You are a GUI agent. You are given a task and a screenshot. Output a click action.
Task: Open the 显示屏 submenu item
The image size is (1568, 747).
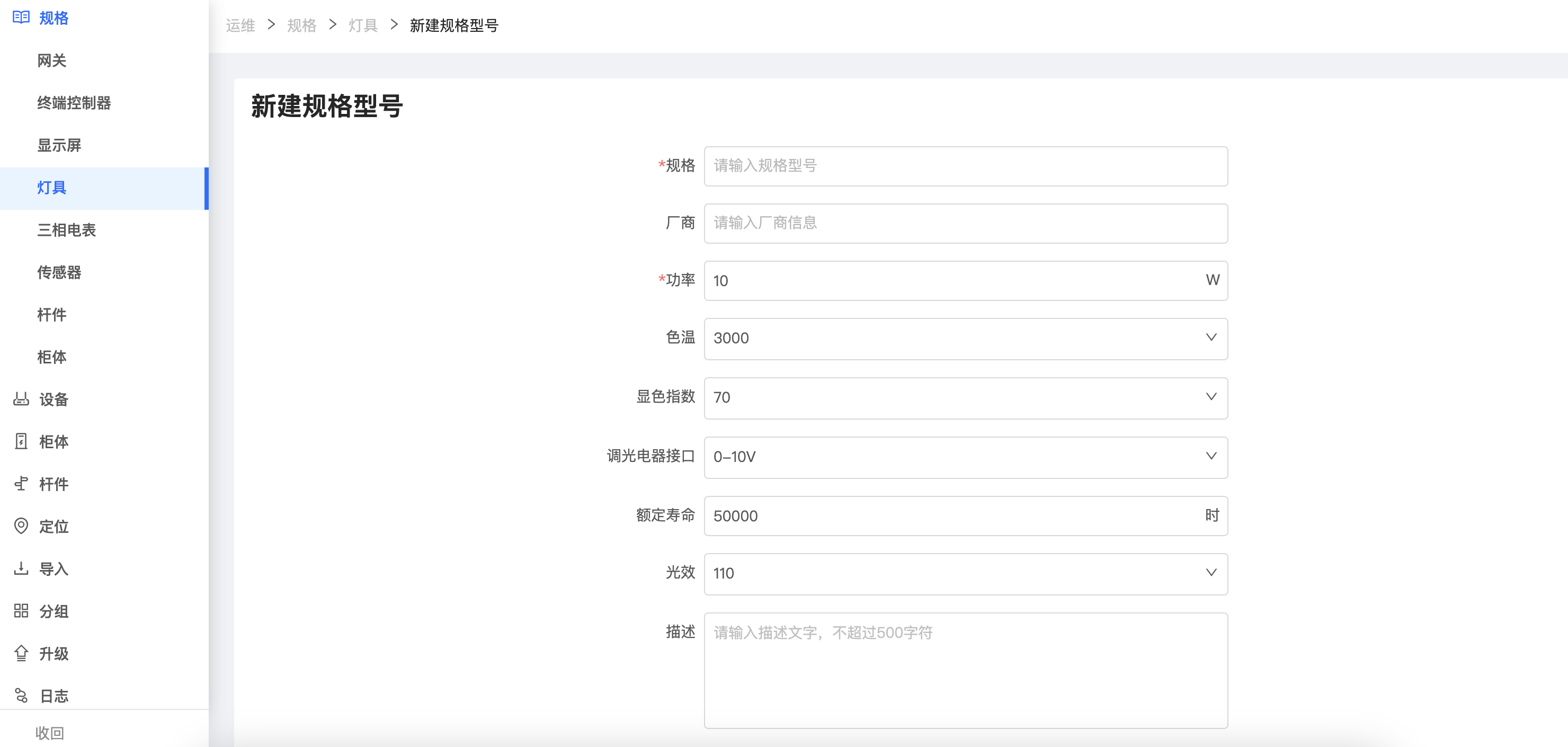[59, 145]
